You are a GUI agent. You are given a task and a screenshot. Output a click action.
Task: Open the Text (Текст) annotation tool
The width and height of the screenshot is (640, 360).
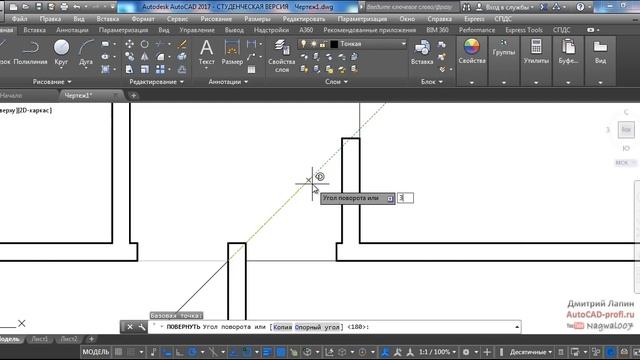pyautogui.click(x=207, y=52)
